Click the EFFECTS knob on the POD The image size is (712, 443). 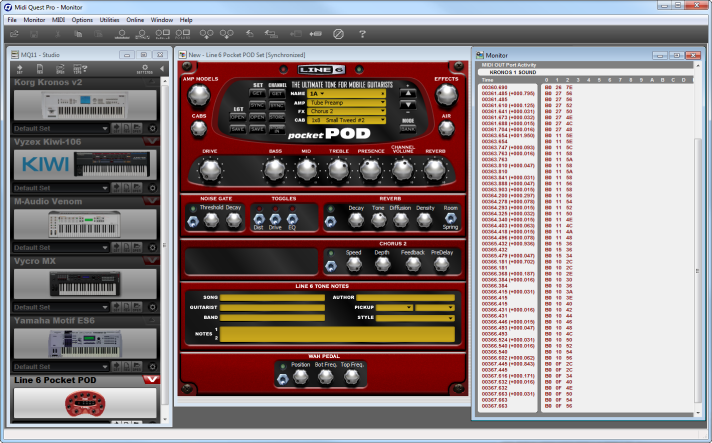click(x=446, y=95)
